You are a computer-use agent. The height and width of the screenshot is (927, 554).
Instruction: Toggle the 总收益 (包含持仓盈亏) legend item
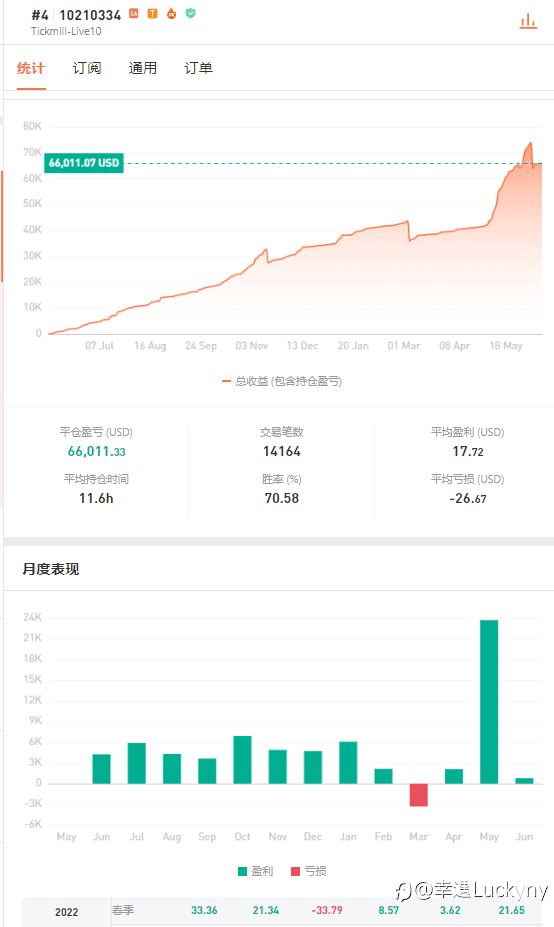282,381
